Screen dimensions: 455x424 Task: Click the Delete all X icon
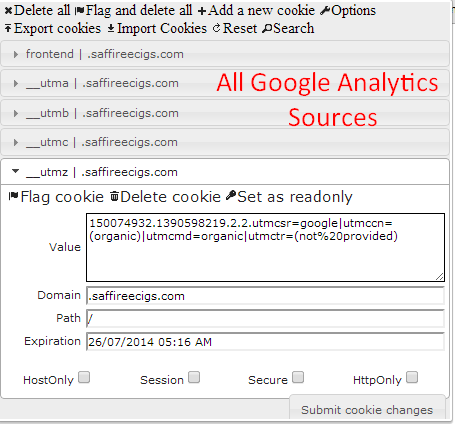tap(8, 11)
